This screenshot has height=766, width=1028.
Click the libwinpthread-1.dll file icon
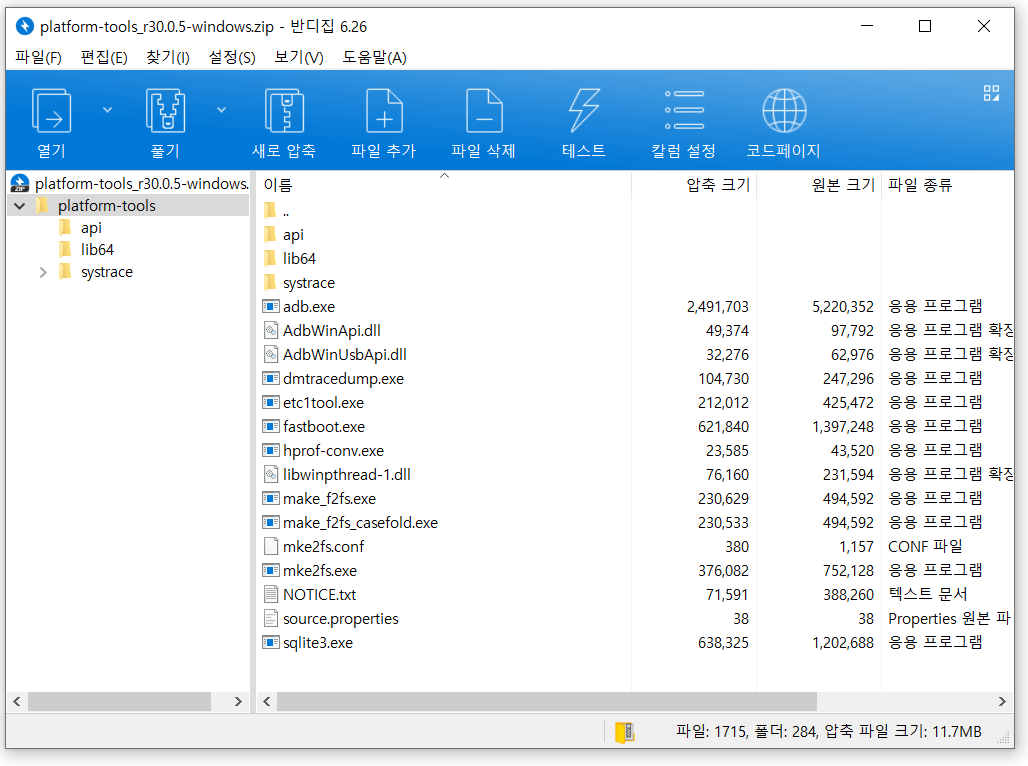(271, 475)
